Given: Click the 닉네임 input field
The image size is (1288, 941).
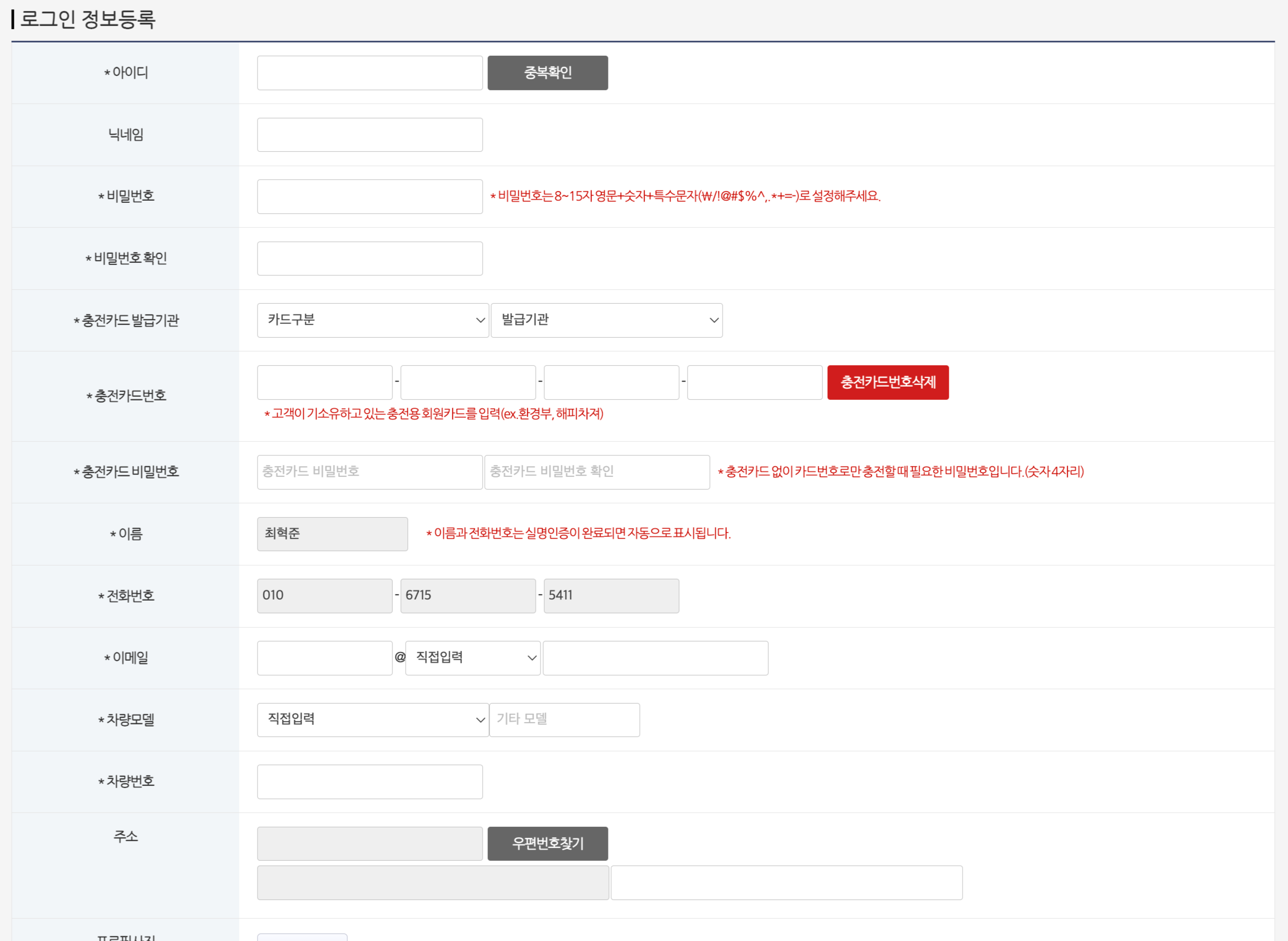Looking at the screenshot, I should click(x=370, y=135).
